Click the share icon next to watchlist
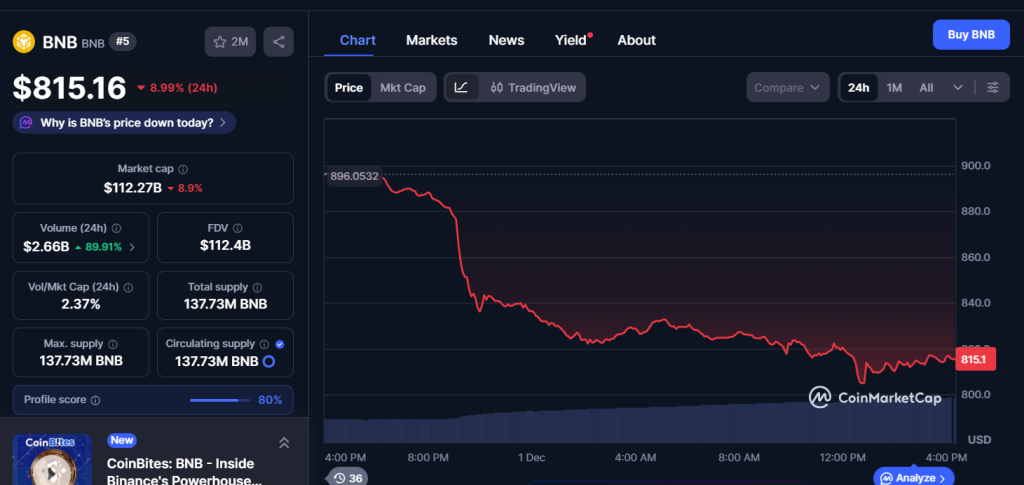 click(x=279, y=41)
